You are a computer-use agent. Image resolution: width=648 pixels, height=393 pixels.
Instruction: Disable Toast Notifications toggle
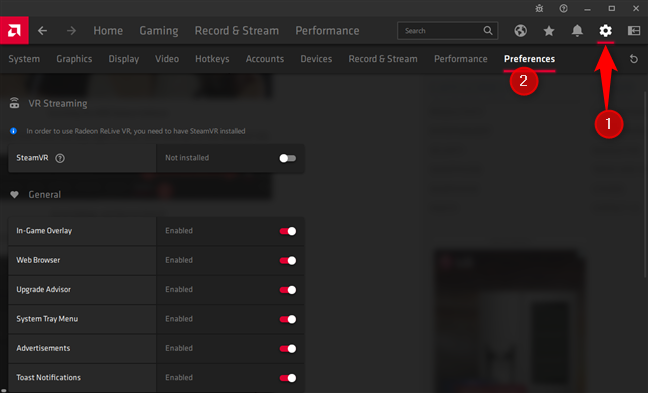click(288, 378)
